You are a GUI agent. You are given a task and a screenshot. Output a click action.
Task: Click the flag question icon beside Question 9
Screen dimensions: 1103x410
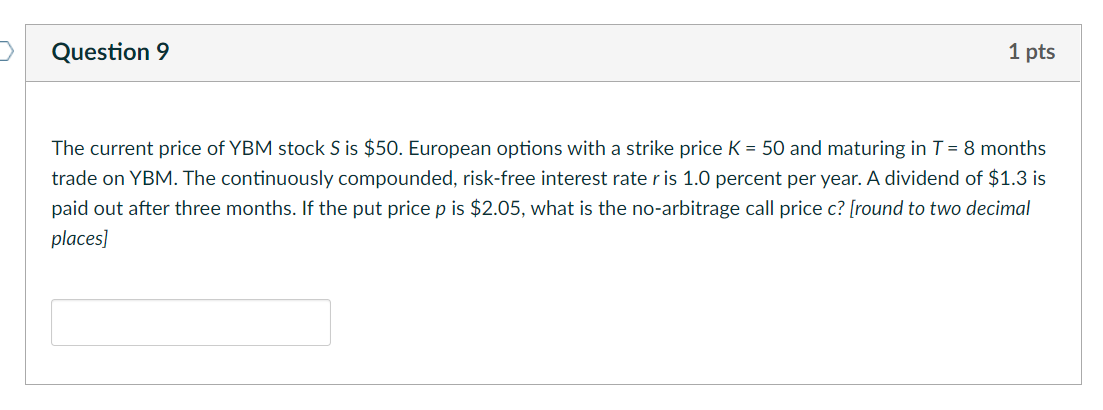pos(6,52)
